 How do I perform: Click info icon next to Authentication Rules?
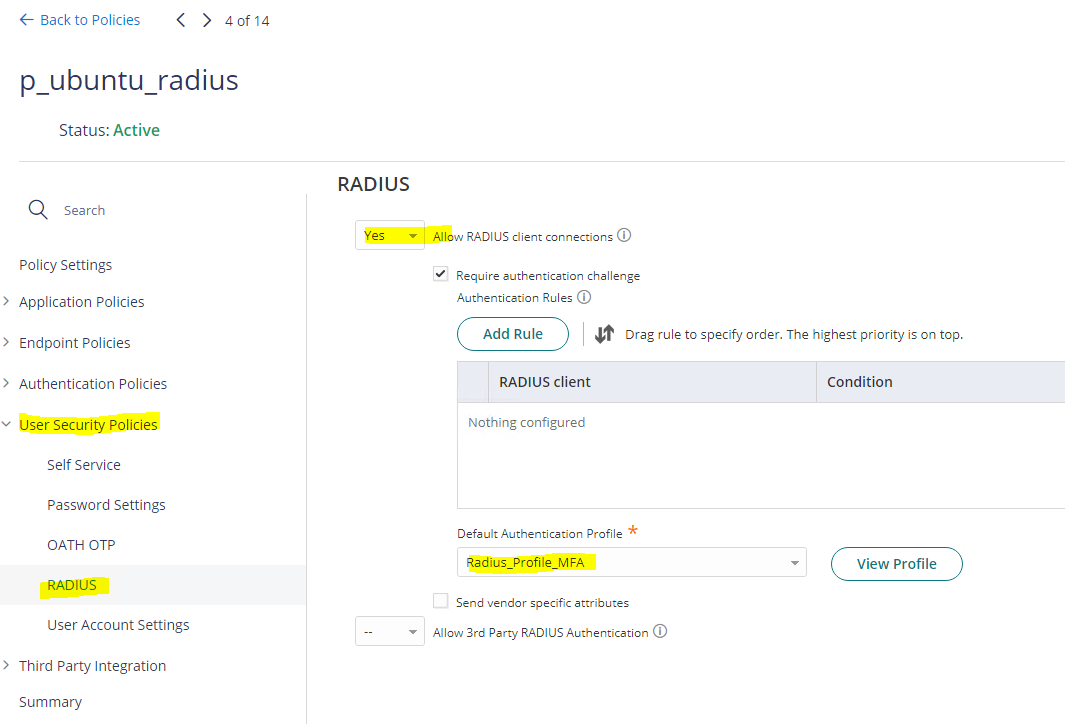tap(584, 297)
